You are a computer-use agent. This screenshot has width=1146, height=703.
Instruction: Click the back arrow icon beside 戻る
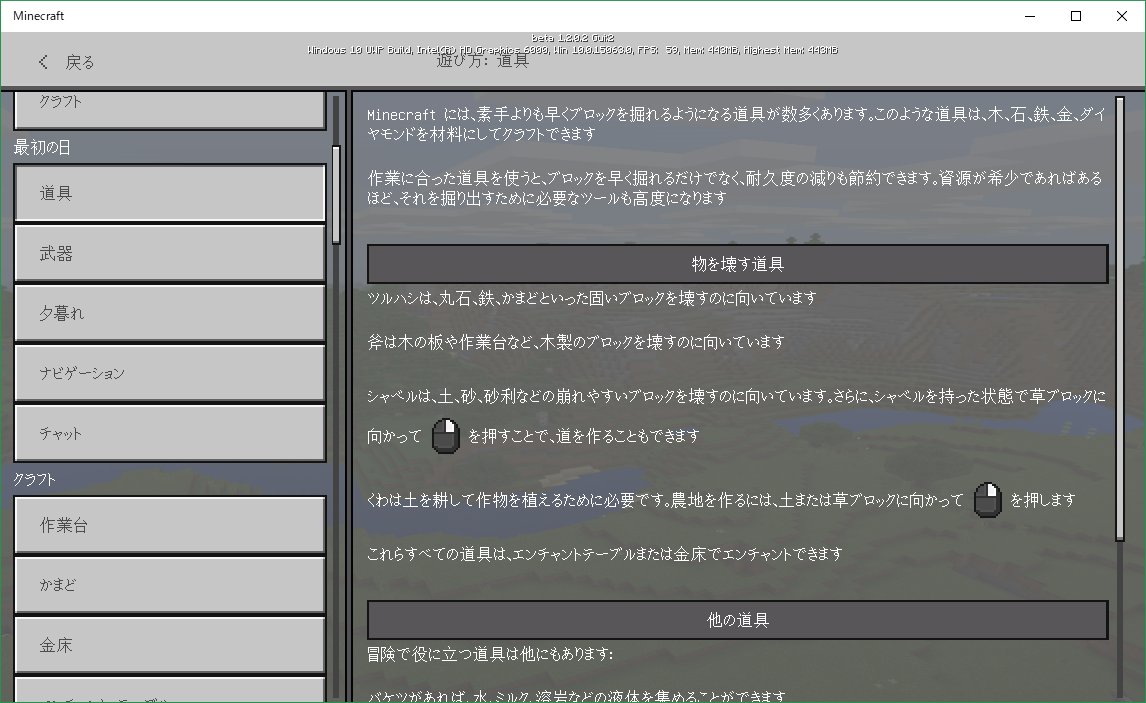point(43,62)
